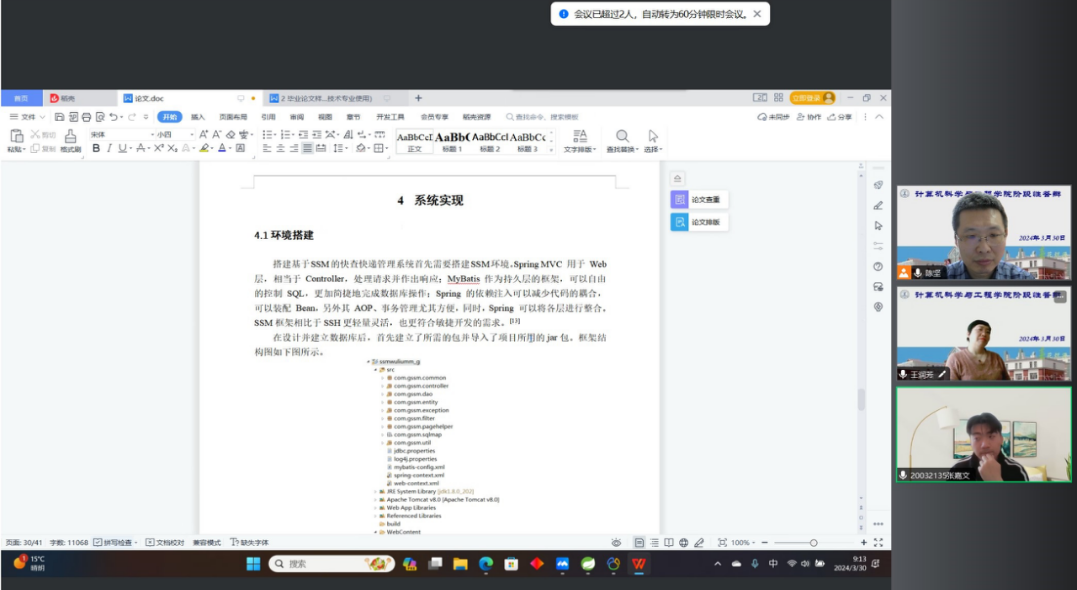Screen dimensions: 1077x590
Task: Click the Paste (粘贴) clipboard icon
Action: coord(16,136)
